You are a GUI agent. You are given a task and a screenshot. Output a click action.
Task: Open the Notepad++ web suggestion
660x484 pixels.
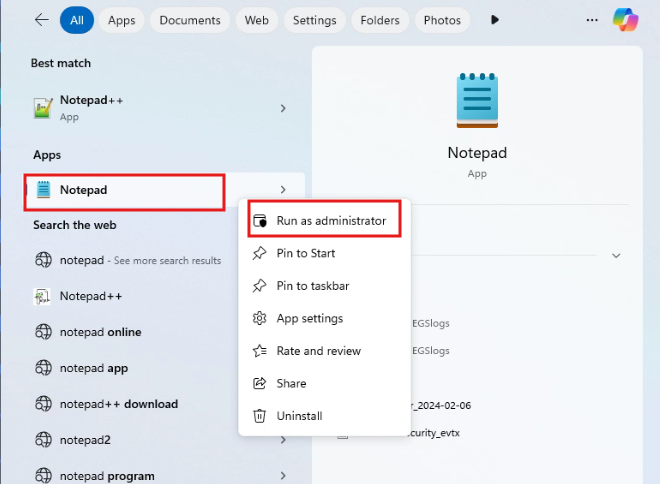tap(91, 296)
